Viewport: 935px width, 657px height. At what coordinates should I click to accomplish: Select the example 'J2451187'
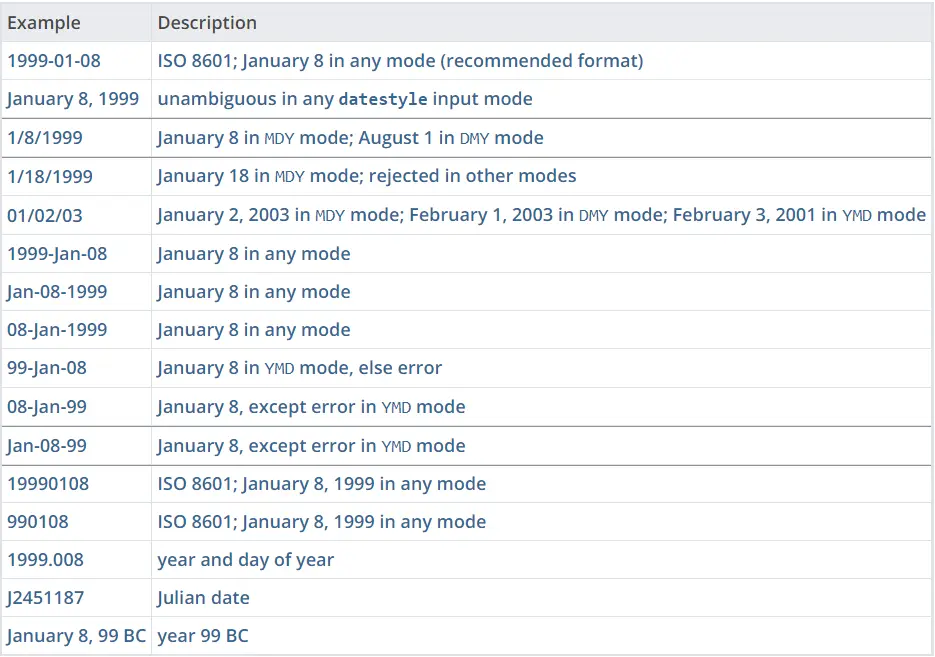45,598
